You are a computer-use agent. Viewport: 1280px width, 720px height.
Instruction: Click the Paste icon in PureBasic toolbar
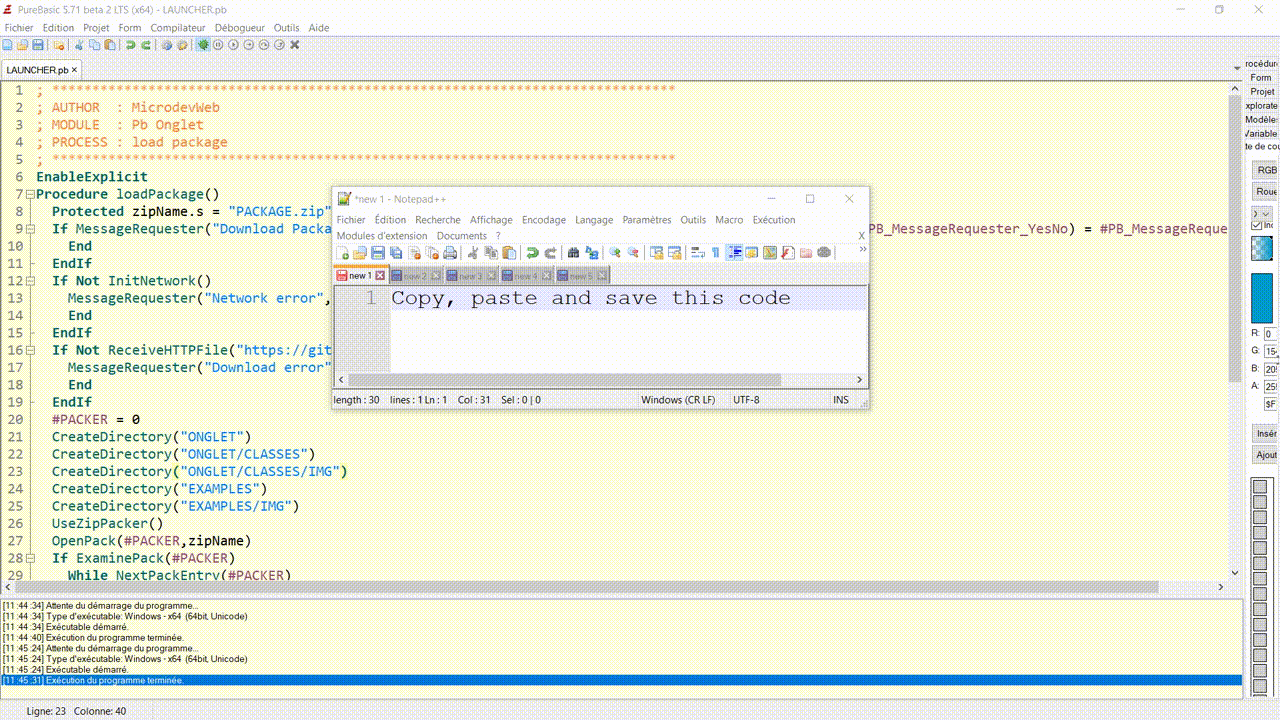[110, 45]
